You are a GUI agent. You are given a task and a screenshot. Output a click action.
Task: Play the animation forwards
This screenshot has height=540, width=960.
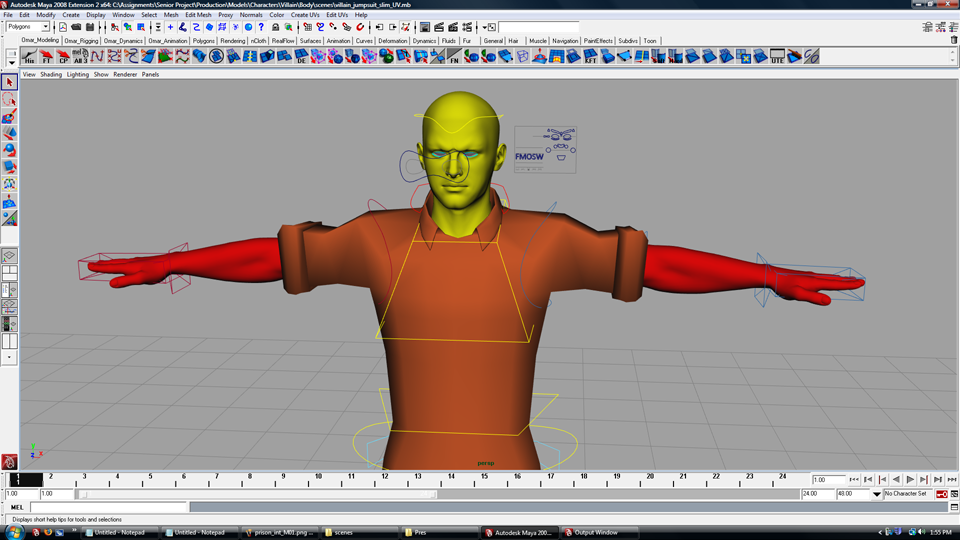[x=910, y=479]
